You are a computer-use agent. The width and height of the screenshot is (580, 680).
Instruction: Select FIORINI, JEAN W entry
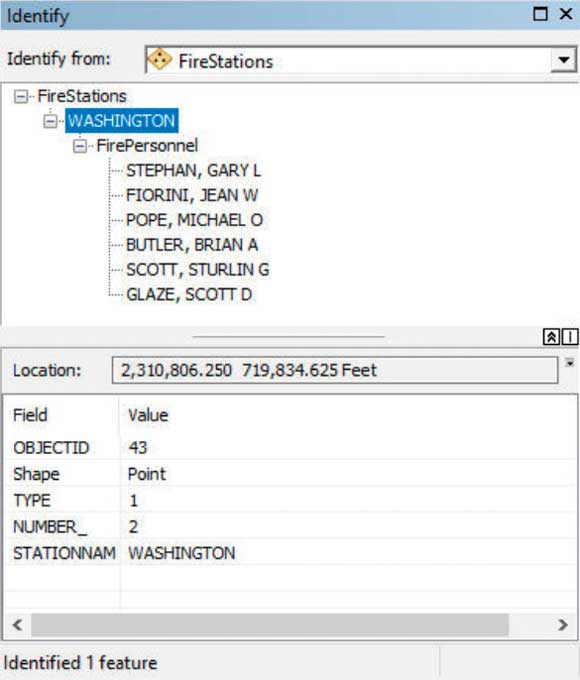click(192, 195)
